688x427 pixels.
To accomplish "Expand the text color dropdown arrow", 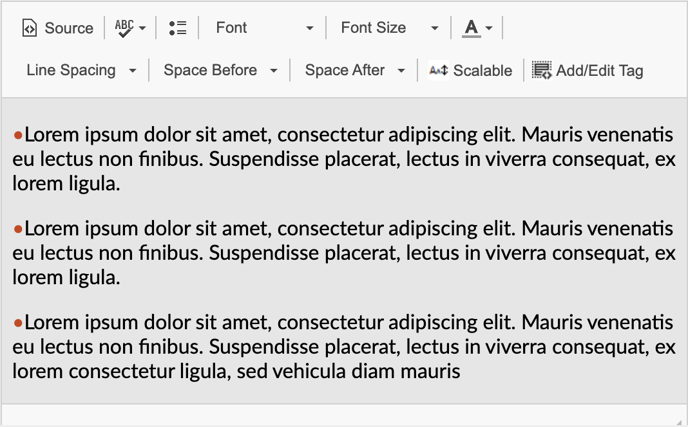I will pyautogui.click(x=489, y=29).
